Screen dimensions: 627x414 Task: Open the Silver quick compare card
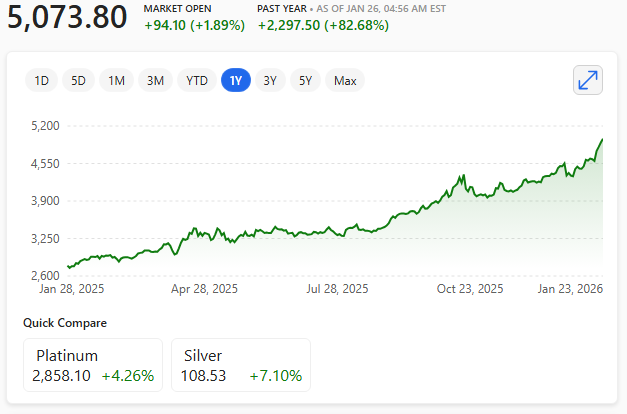[x=241, y=365]
